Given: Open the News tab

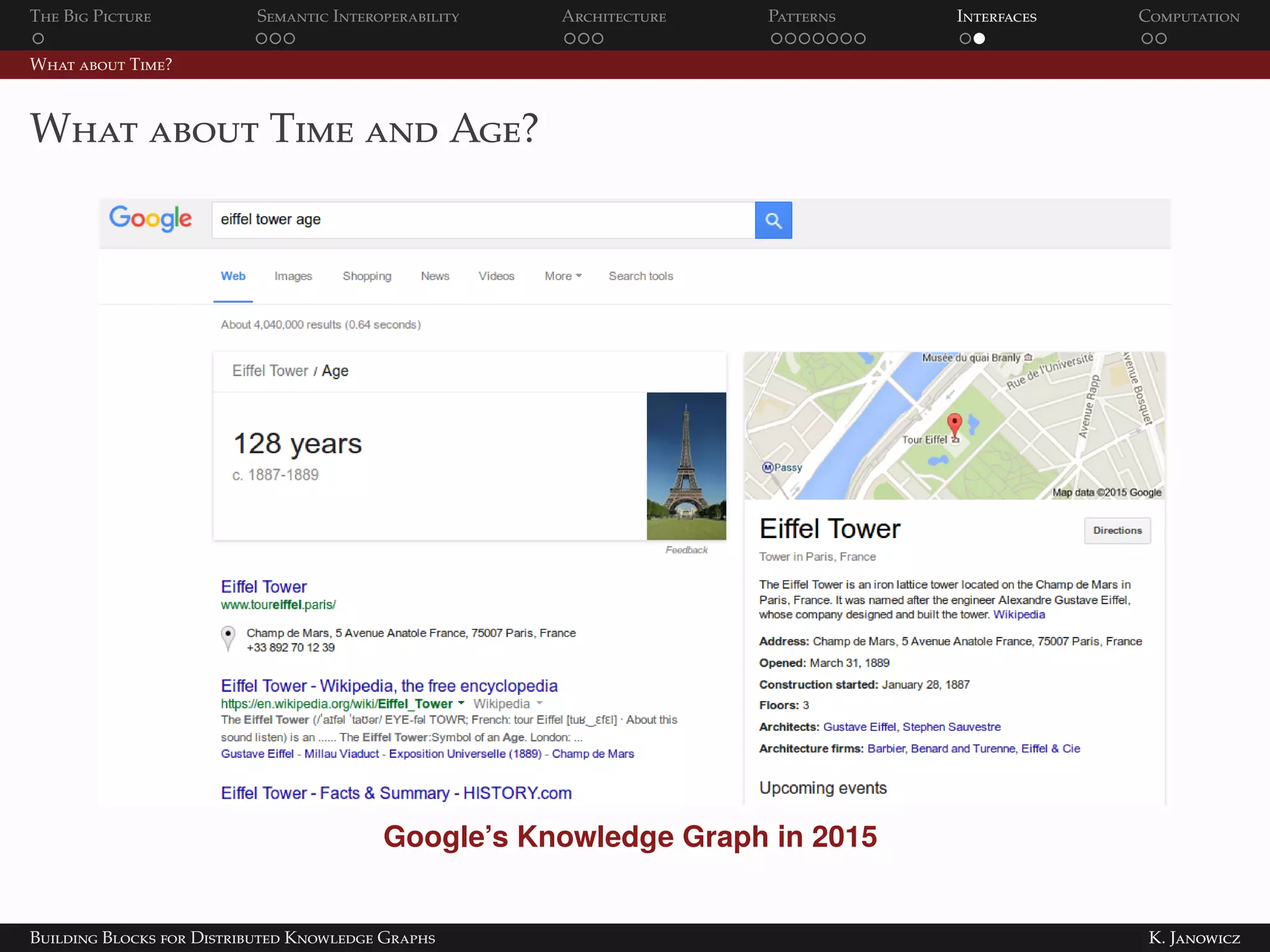Looking at the screenshot, I should [x=435, y=276].
